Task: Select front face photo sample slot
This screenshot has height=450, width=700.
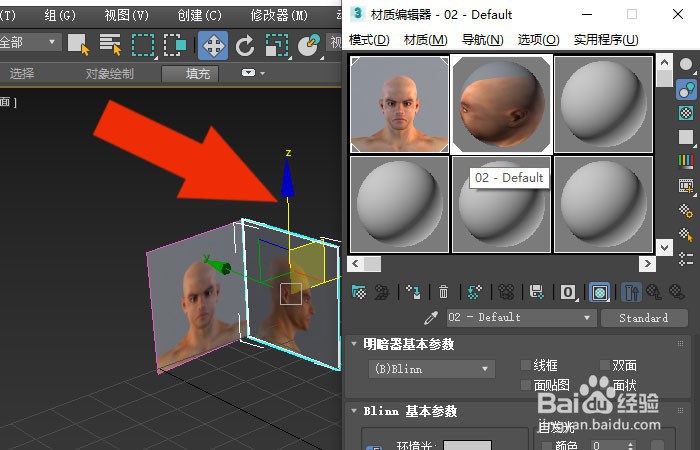Action: pyautogui.click(x=400, y=104)
